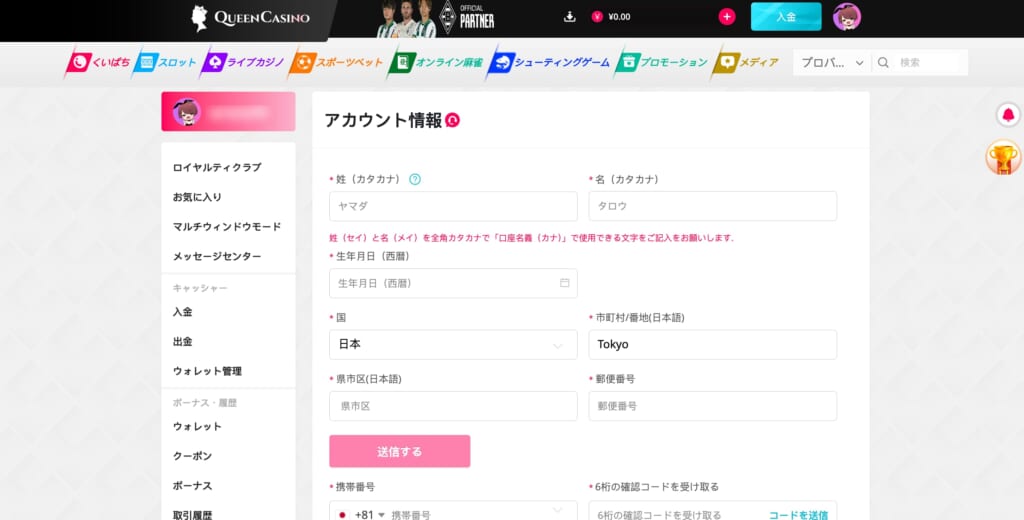Click the gold trophy icon
The width and height of the screenshot is (1024, 520).
(1003, 157)
